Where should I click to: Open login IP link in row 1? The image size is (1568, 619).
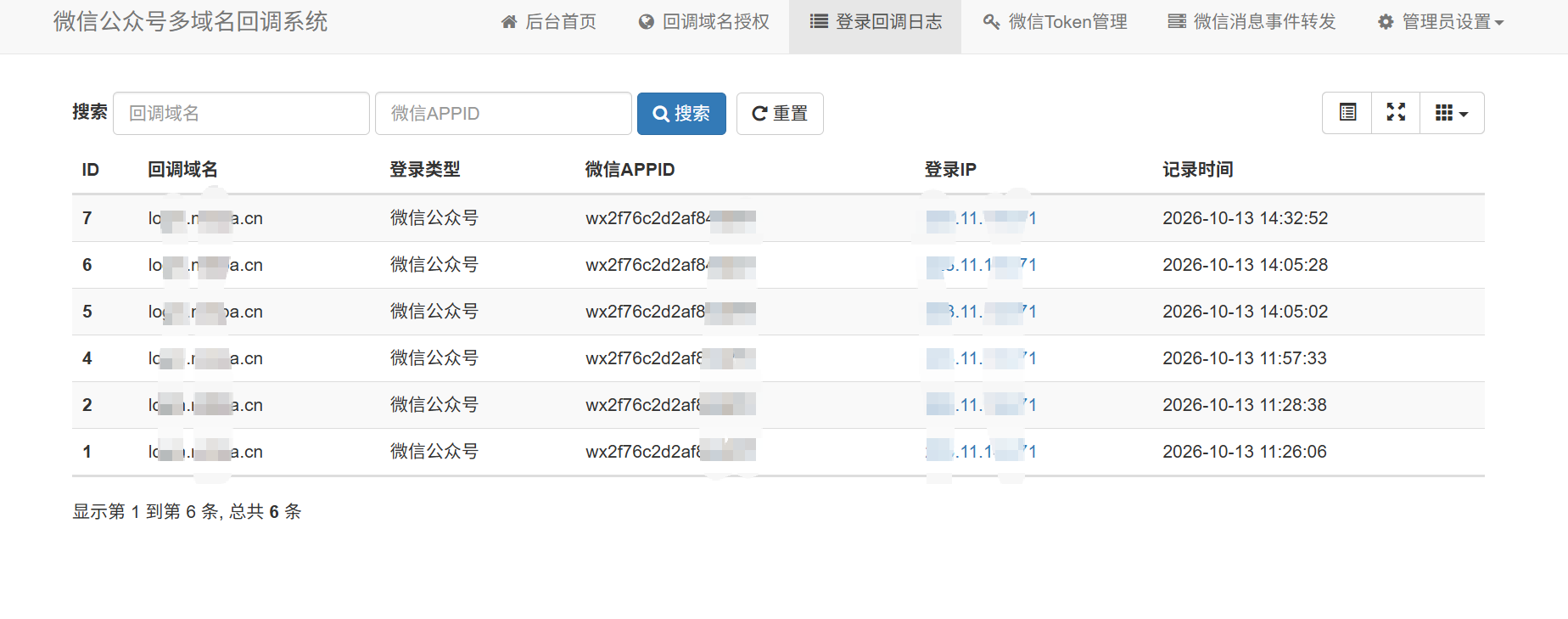[981, 452]
